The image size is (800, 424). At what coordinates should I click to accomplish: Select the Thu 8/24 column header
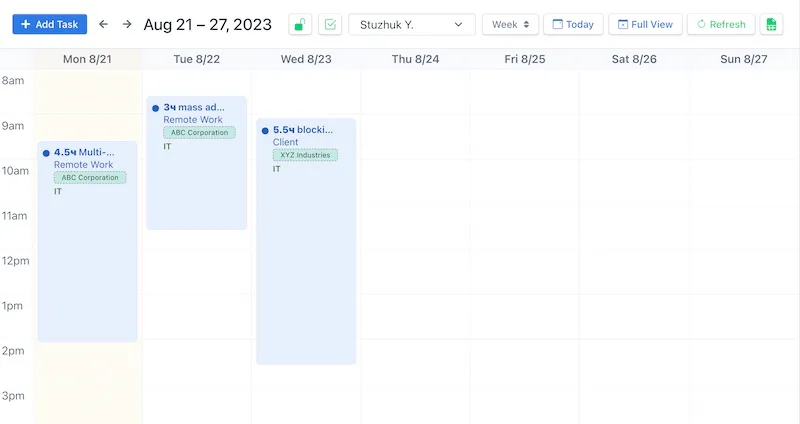coord(415,59)
